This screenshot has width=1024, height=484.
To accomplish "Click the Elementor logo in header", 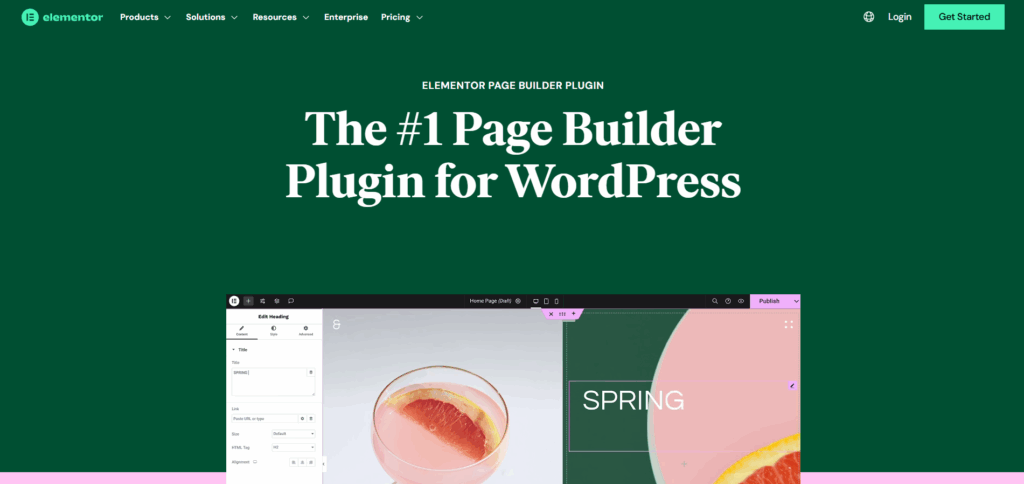I will coord(62,18).
